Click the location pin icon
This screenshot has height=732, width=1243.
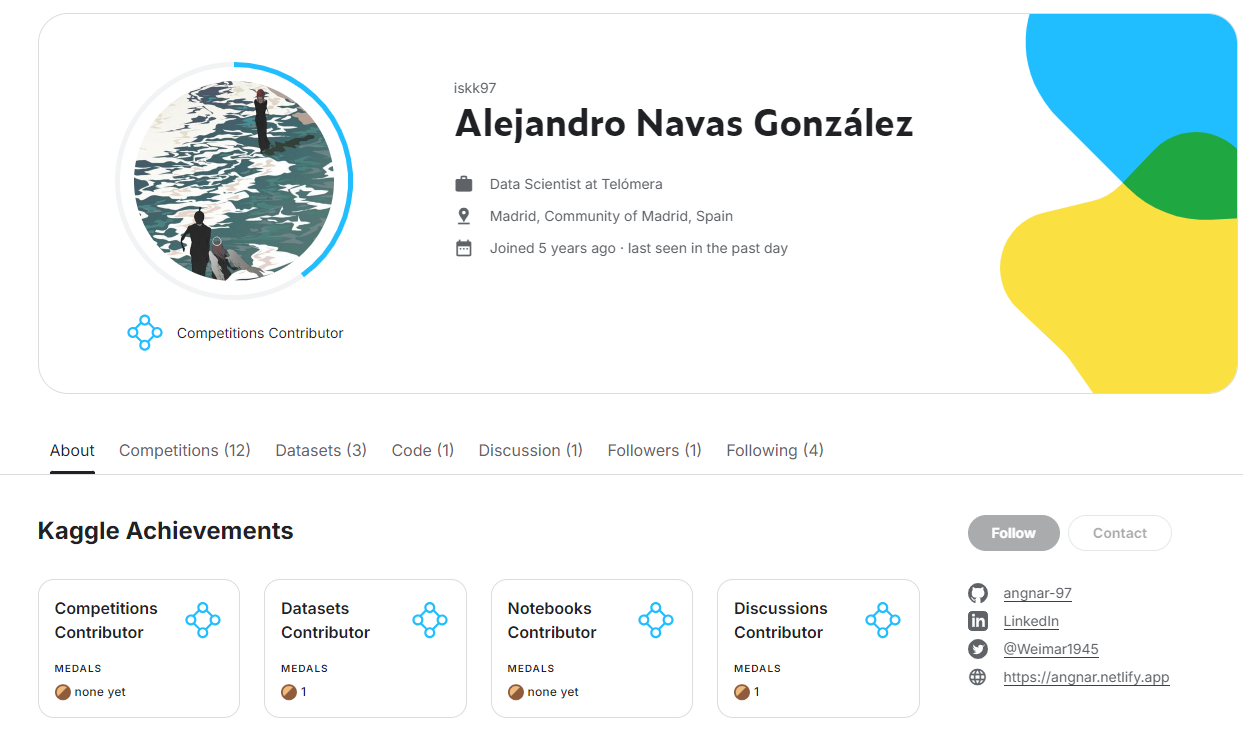pos(464,216)
